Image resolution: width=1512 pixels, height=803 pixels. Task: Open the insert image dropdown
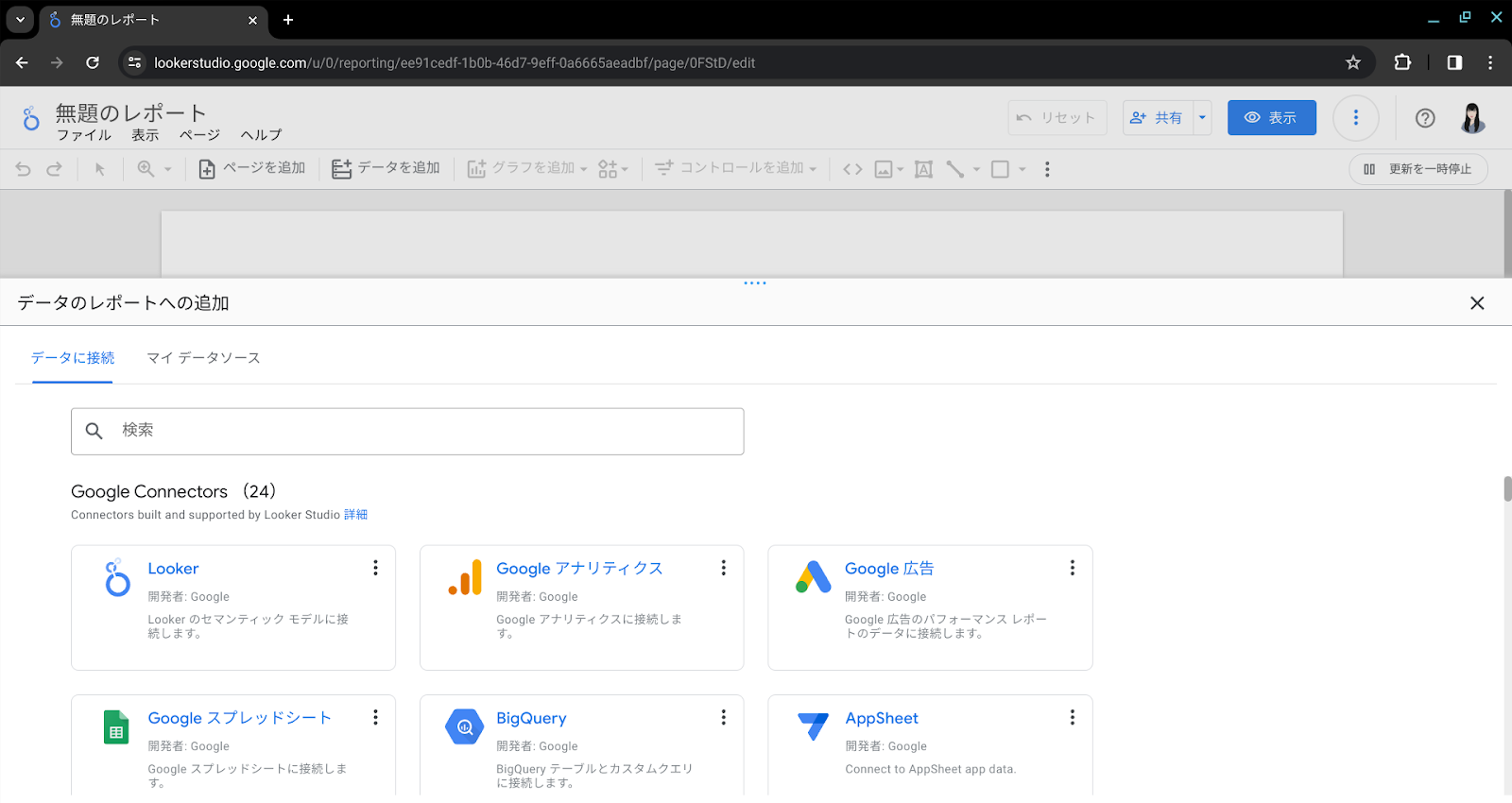tap(888, 169)
